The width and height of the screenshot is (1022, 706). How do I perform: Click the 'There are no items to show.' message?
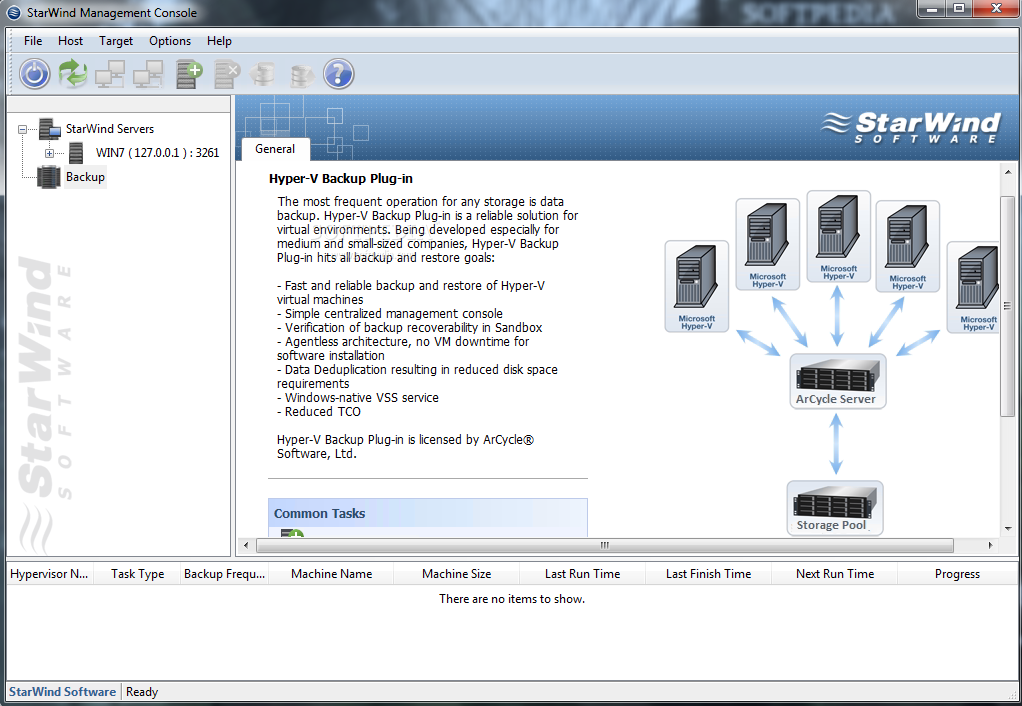(512, 598)
